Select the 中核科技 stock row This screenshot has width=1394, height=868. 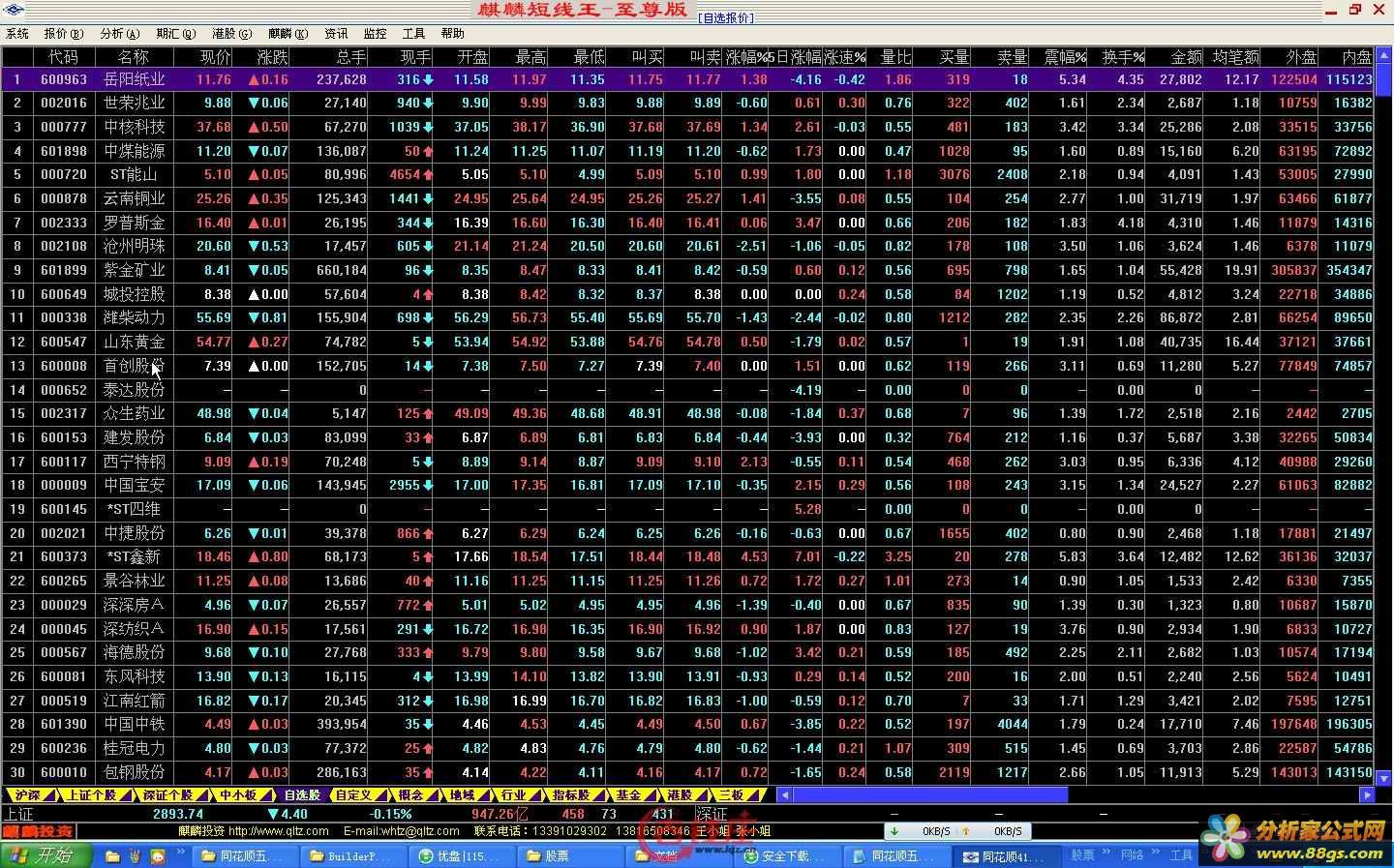[x=688, y=127]
